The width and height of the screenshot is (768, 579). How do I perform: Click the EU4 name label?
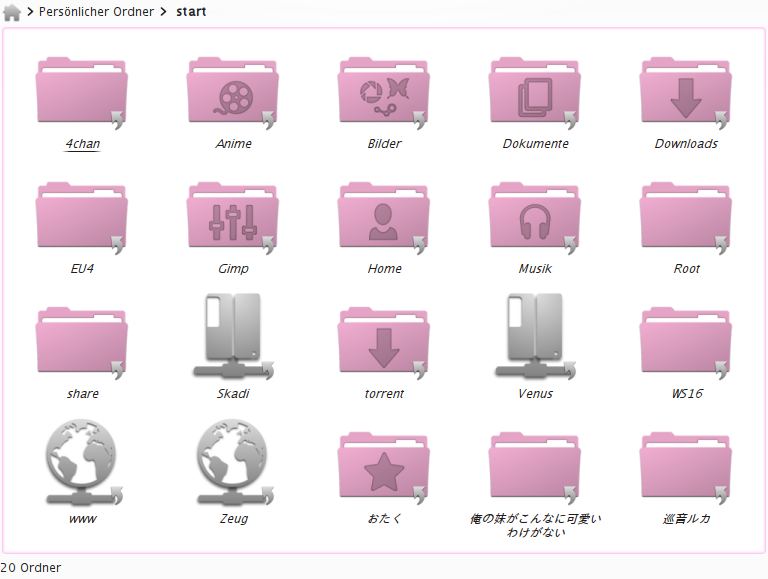82,268
